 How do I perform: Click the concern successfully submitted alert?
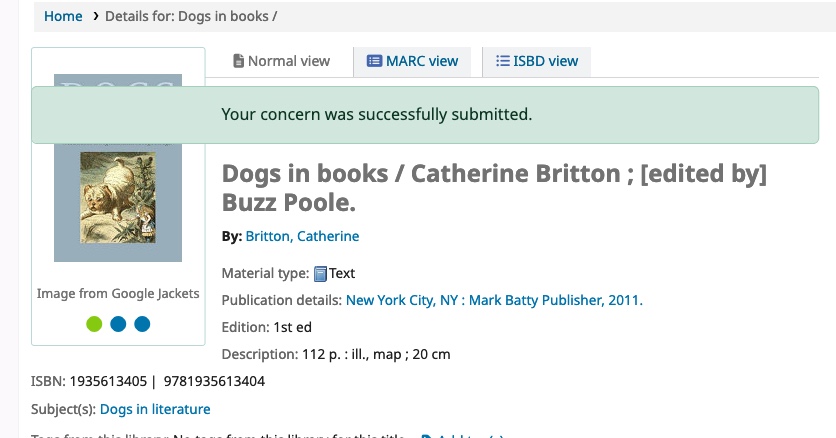pos(376,115)
